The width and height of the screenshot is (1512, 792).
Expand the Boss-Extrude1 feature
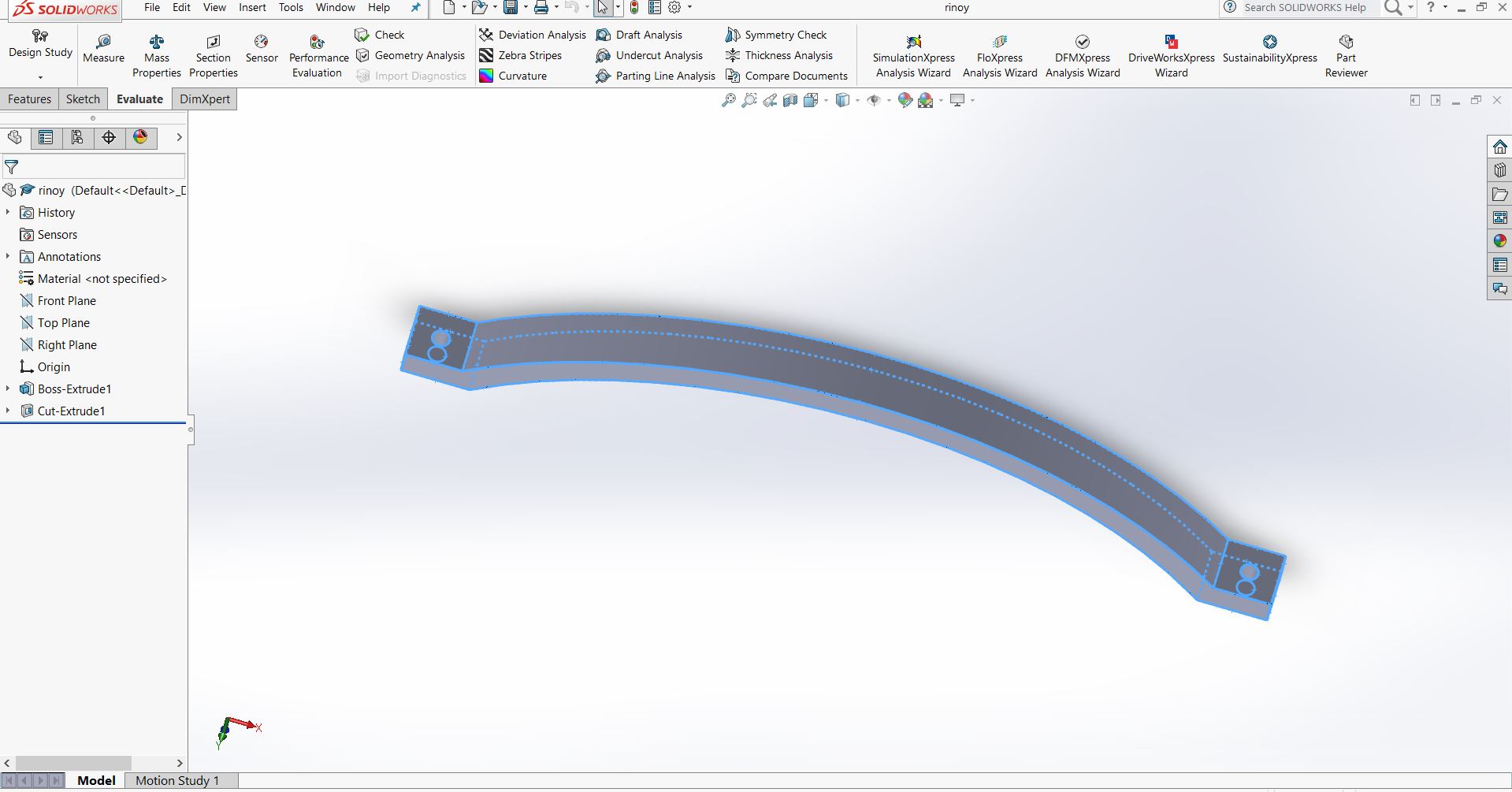[8, 389]
